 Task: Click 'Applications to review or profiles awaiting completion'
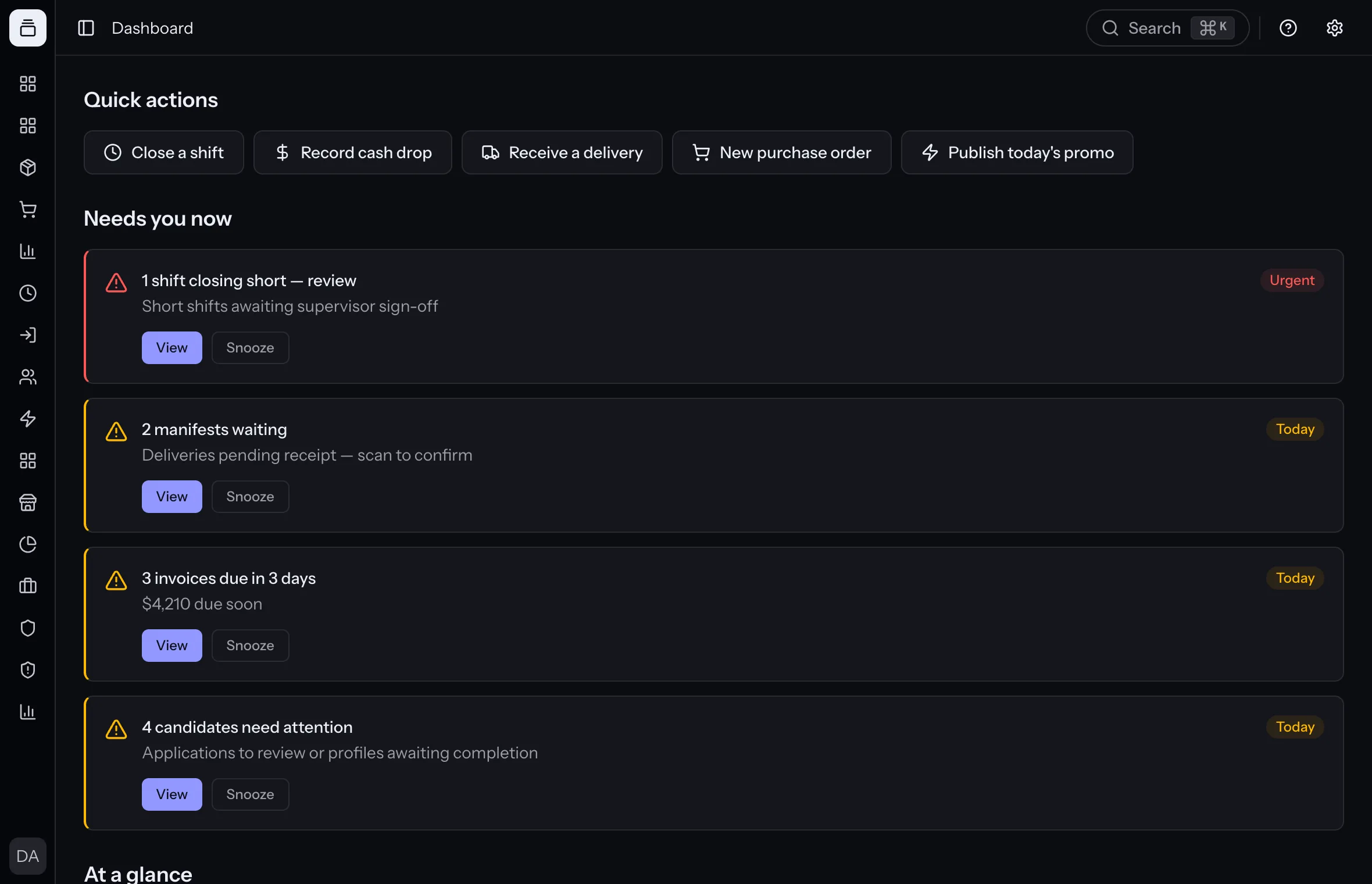(x=340, y=753)
